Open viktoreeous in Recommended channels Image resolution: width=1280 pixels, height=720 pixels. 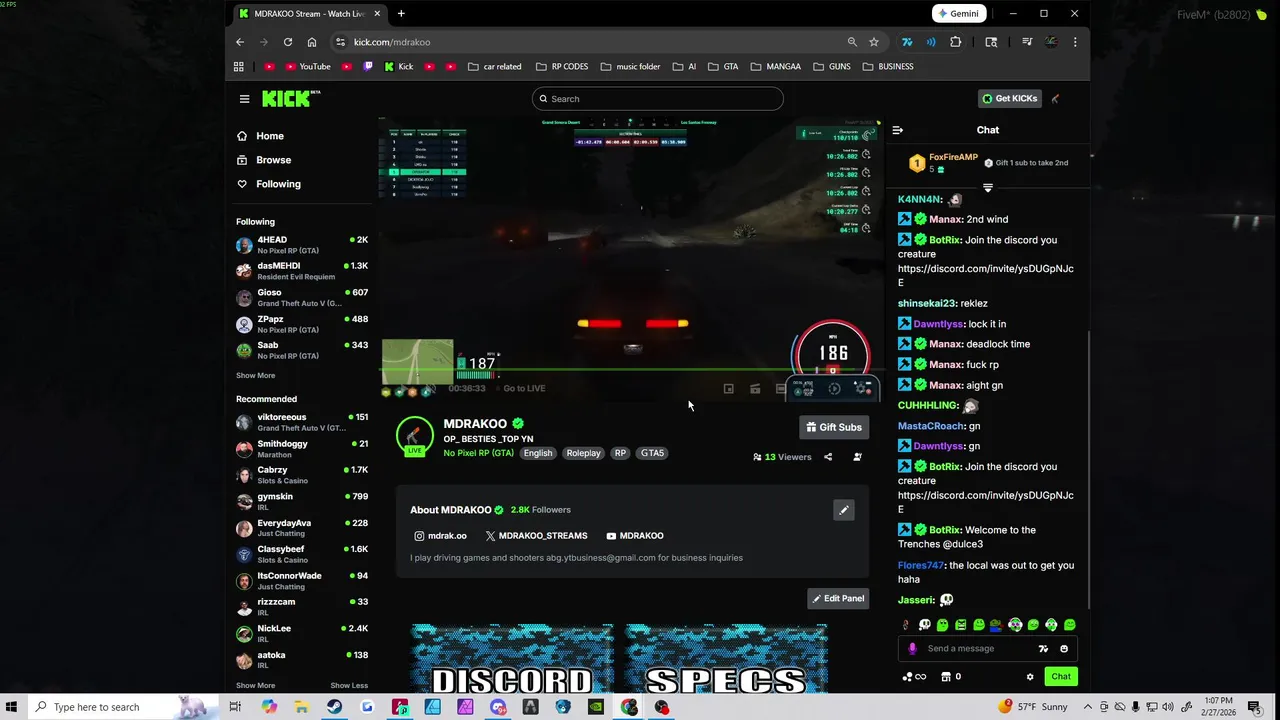(x=302, y=422)
